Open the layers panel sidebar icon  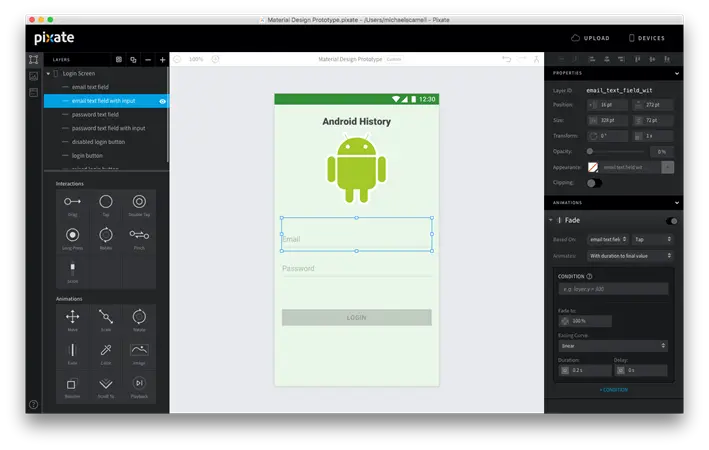(x=33, y=59)
